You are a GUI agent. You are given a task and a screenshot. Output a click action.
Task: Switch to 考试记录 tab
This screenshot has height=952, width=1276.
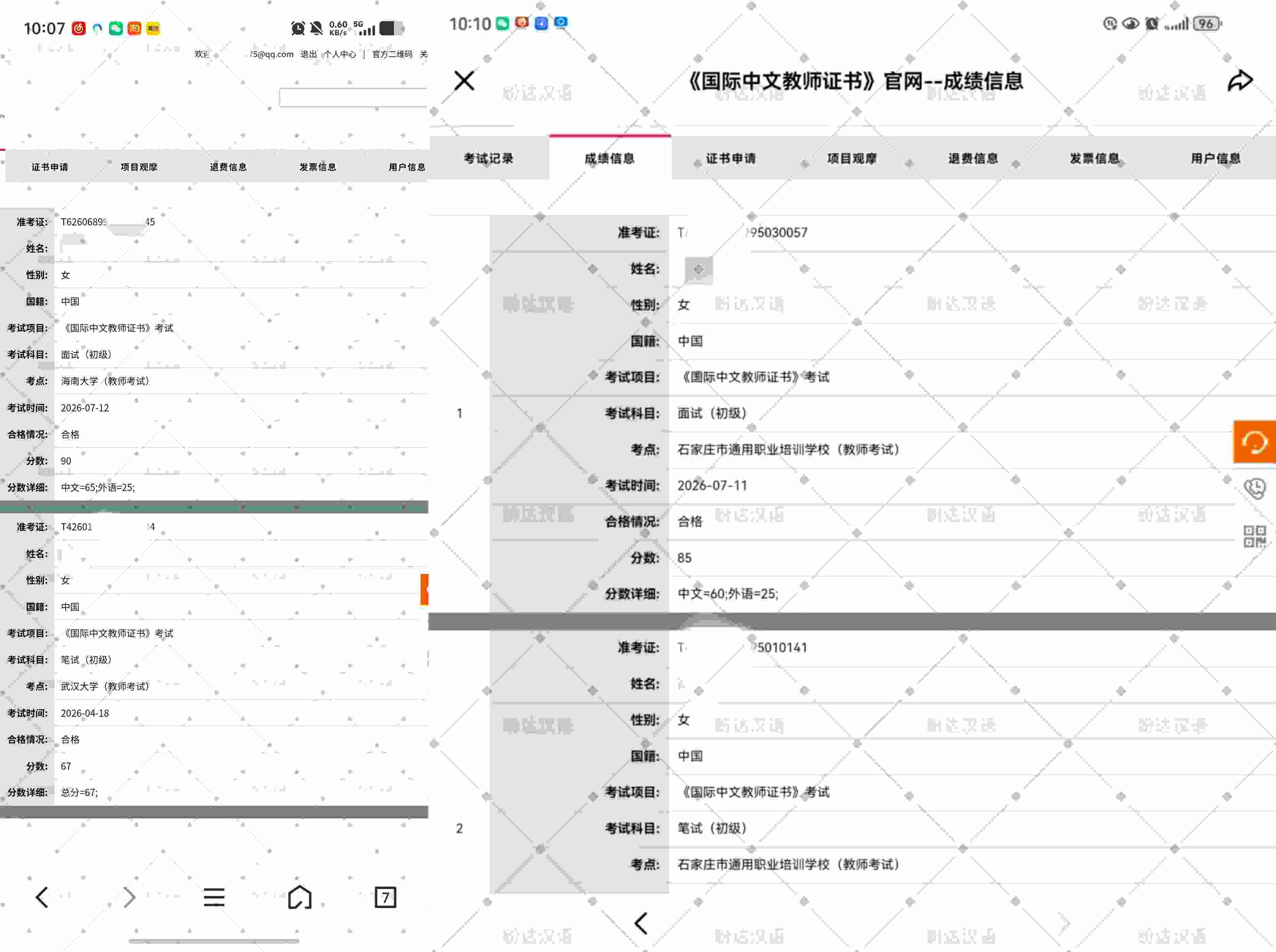tap(489, 158)
